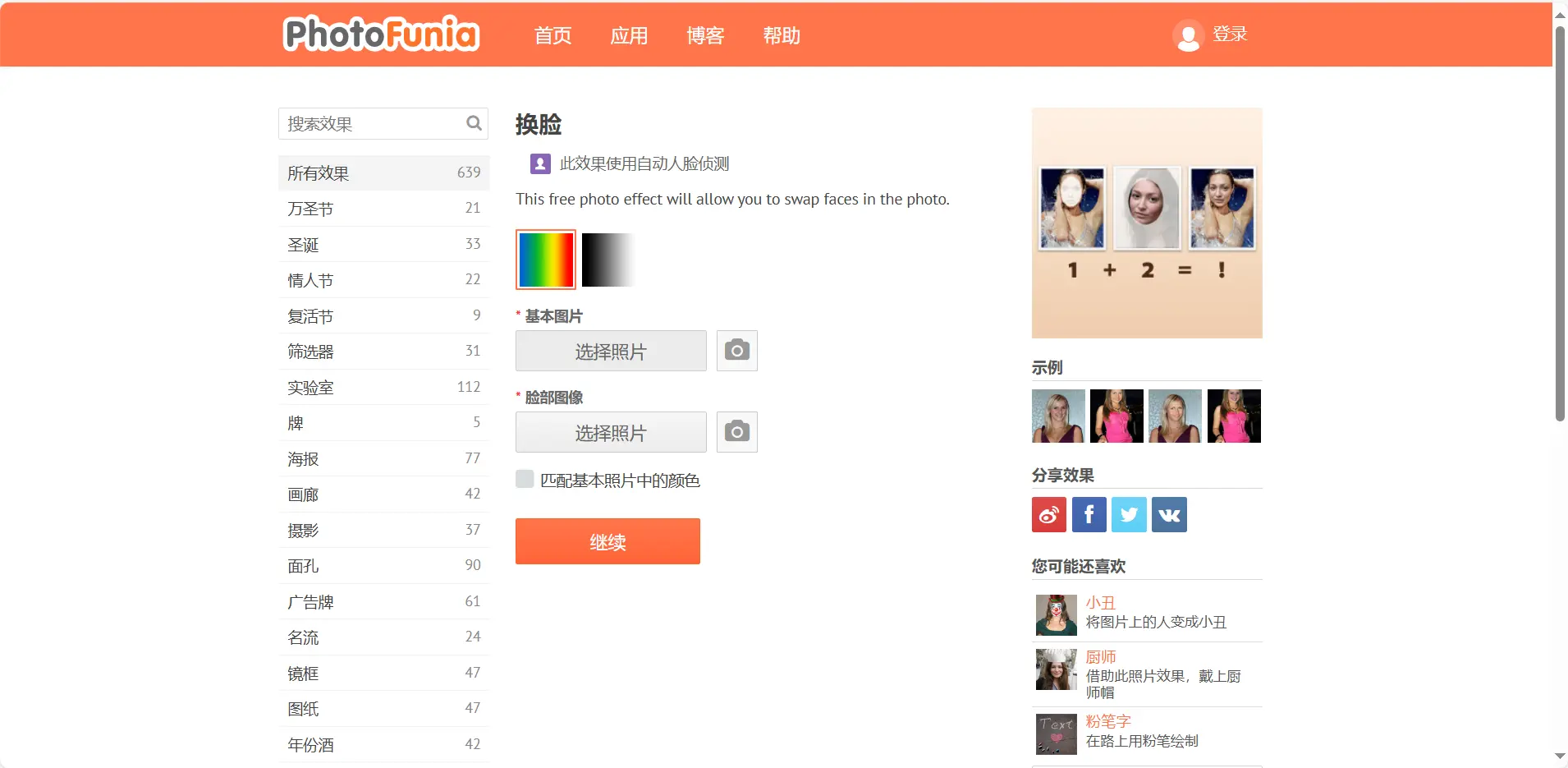Click the search magnifier icon

pos(474,123)
